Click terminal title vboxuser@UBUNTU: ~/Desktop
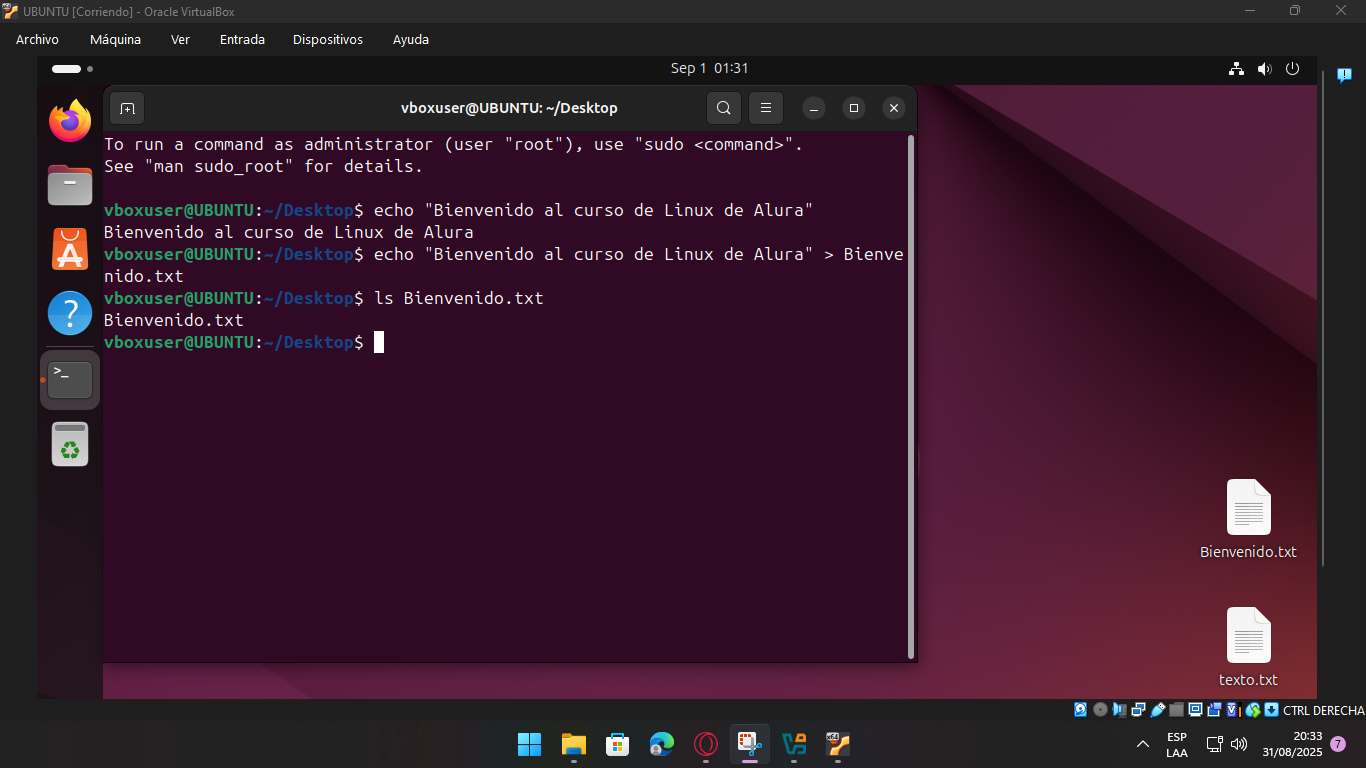The image size is (1366, 768). 509,108
